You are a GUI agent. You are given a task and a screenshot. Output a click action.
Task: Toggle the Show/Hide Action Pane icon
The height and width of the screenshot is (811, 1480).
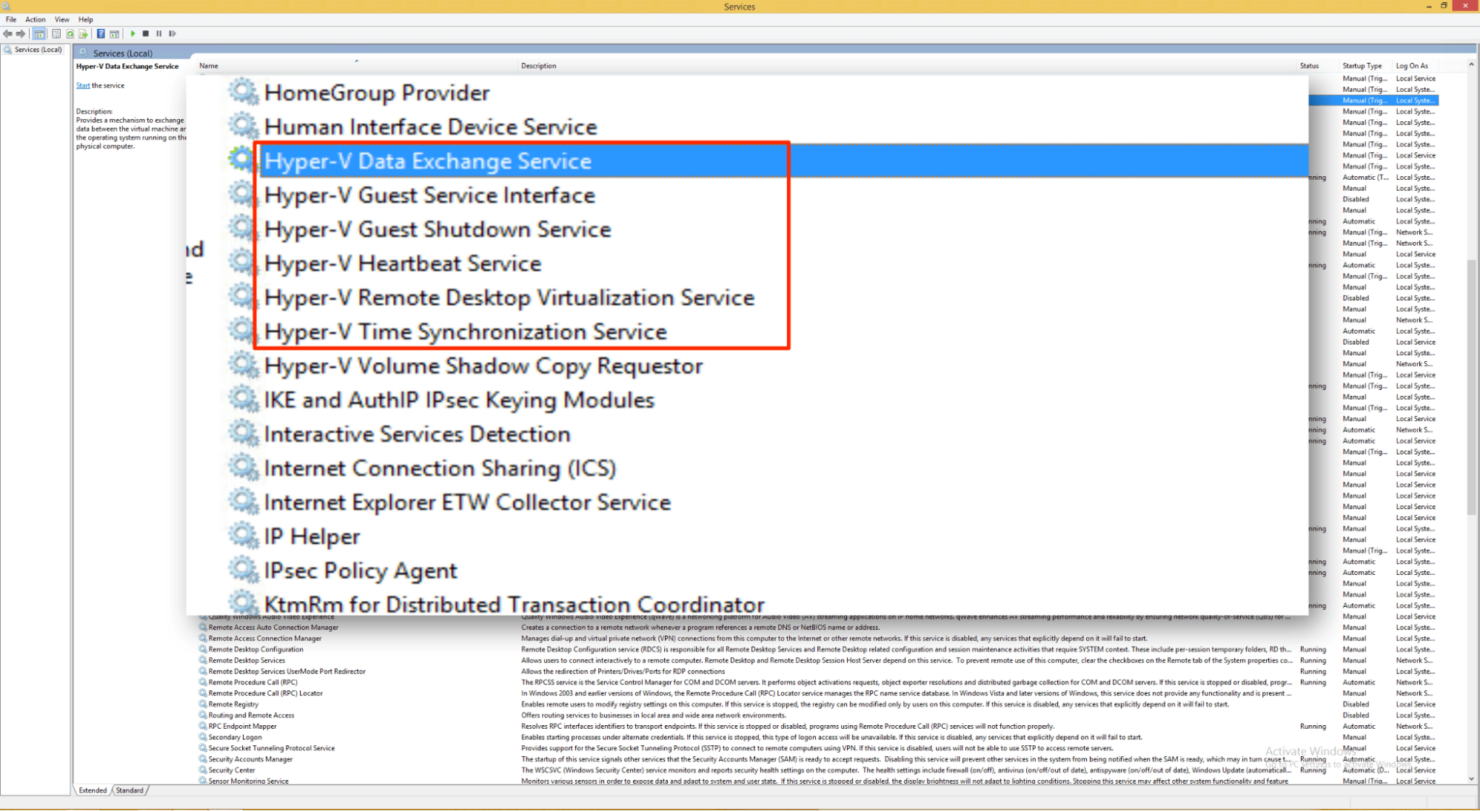pyautogui.click(x=114, y=33)
